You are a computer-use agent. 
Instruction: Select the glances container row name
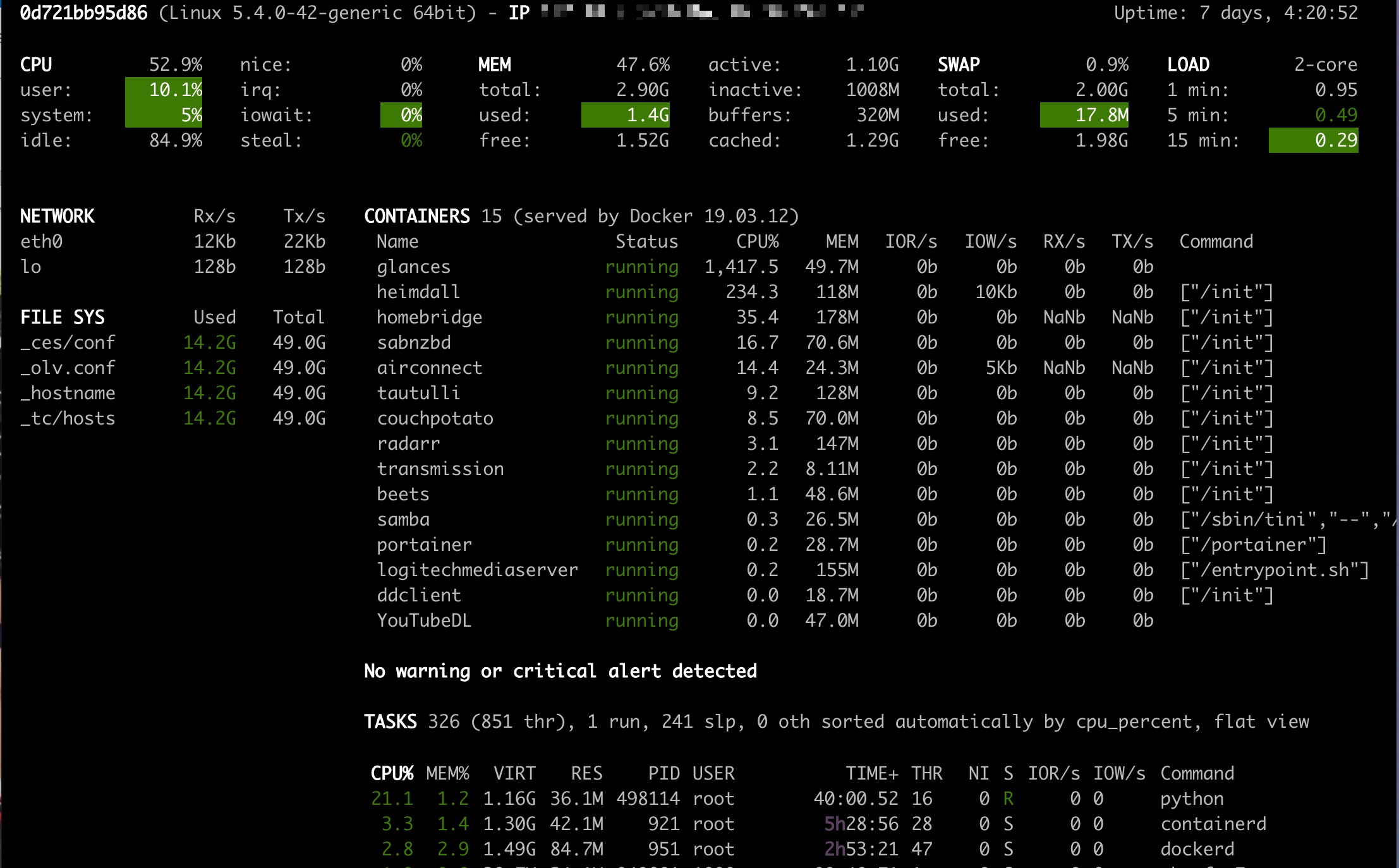414,267
